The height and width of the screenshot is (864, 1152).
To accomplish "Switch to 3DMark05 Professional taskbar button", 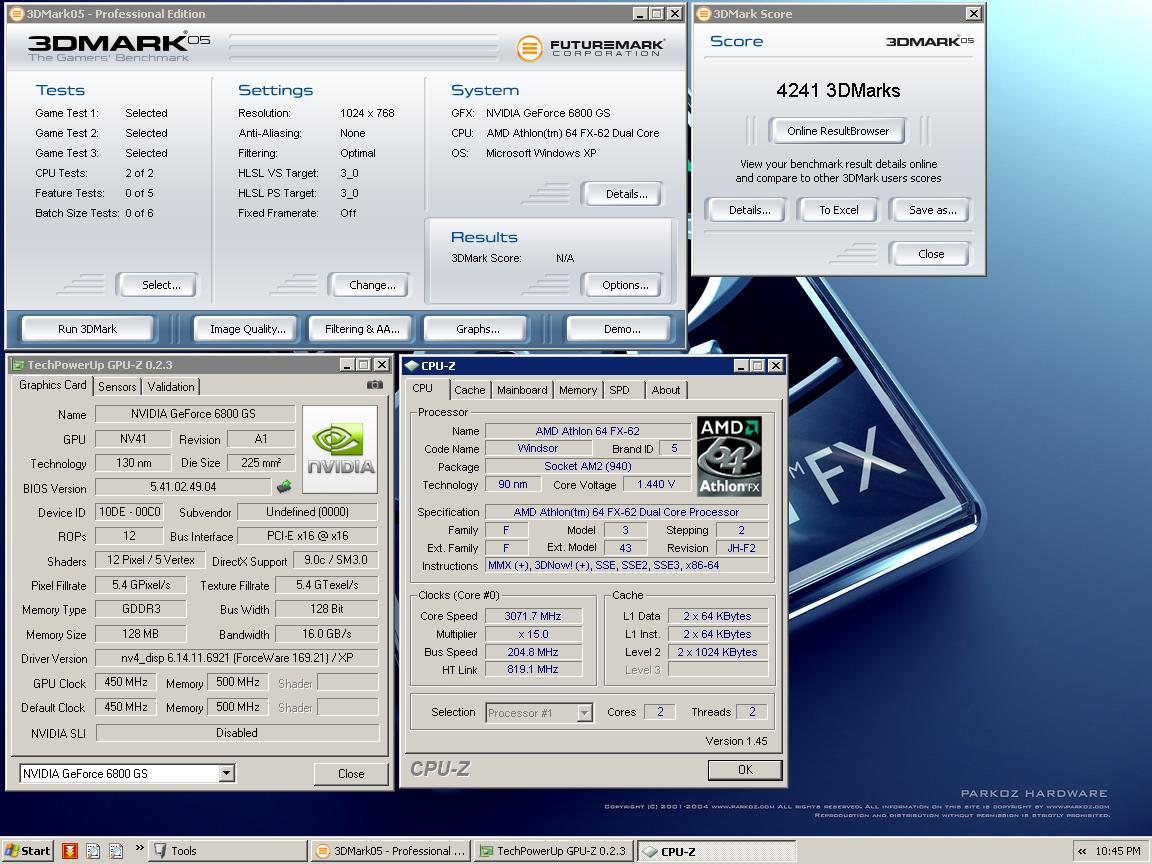I will (x=391, y=851).
